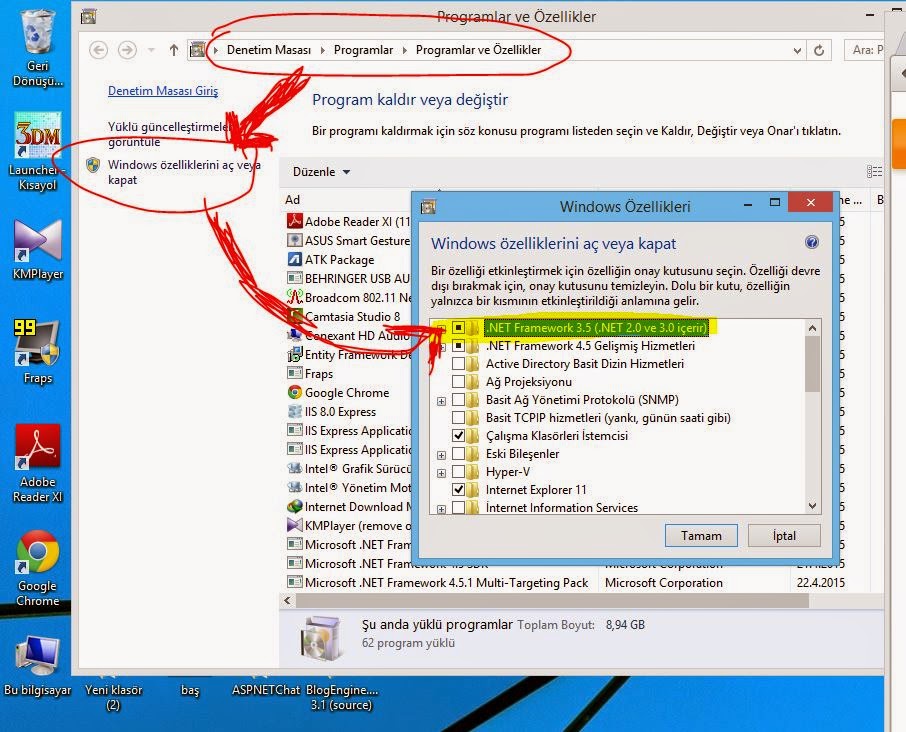Expand the SNMP tree node

pyautogui.click(x=441, y=401)
